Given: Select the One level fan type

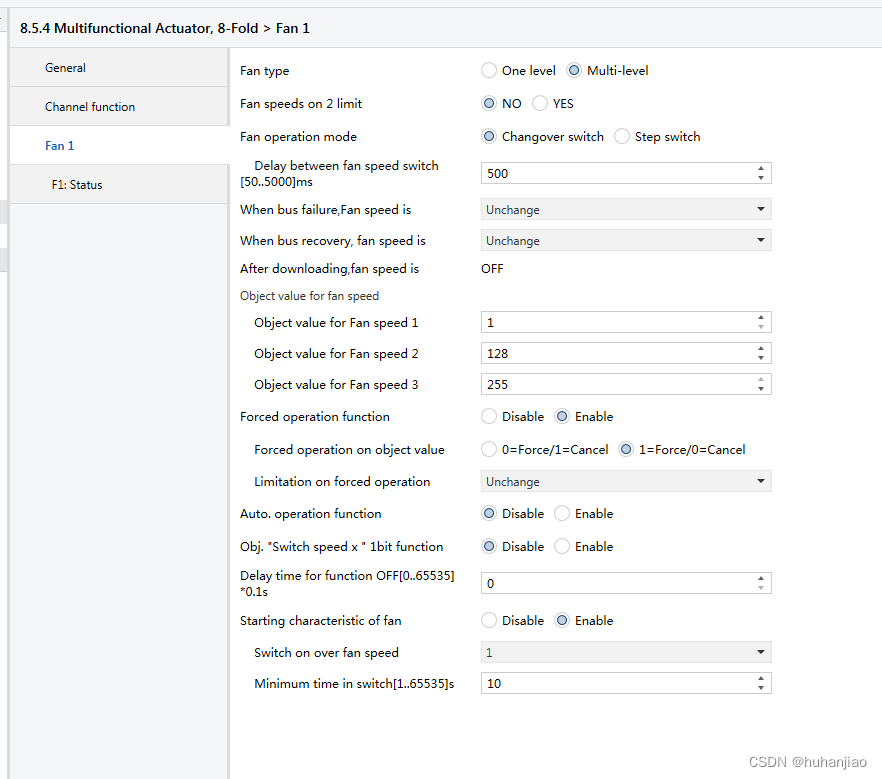Looking at the screenshot, I should [489, 71].
